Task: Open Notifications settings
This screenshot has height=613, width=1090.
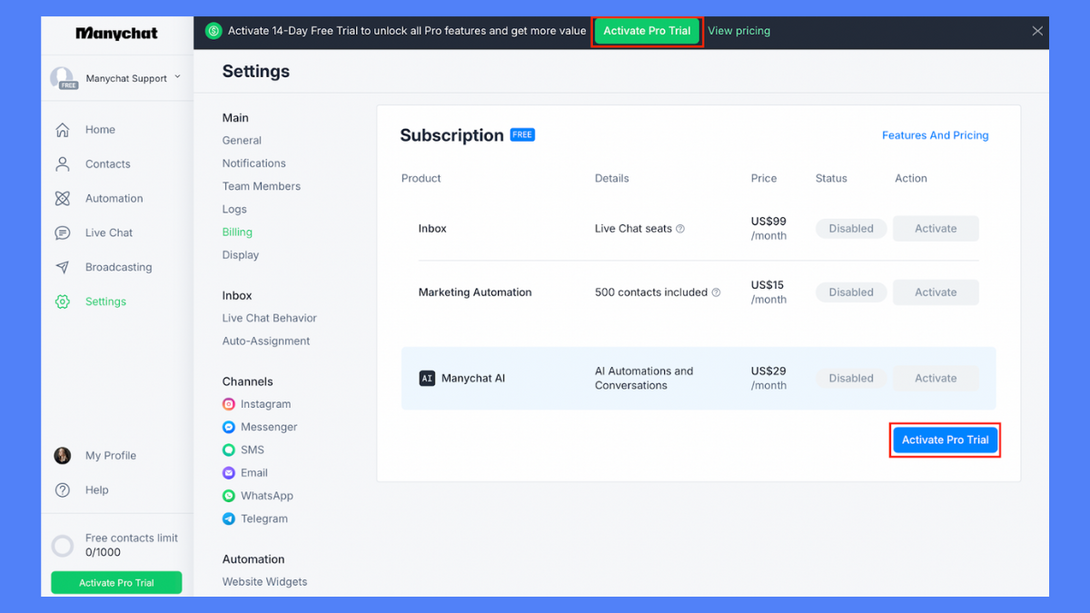Action: pyautogui.click(x=254, y=163)
